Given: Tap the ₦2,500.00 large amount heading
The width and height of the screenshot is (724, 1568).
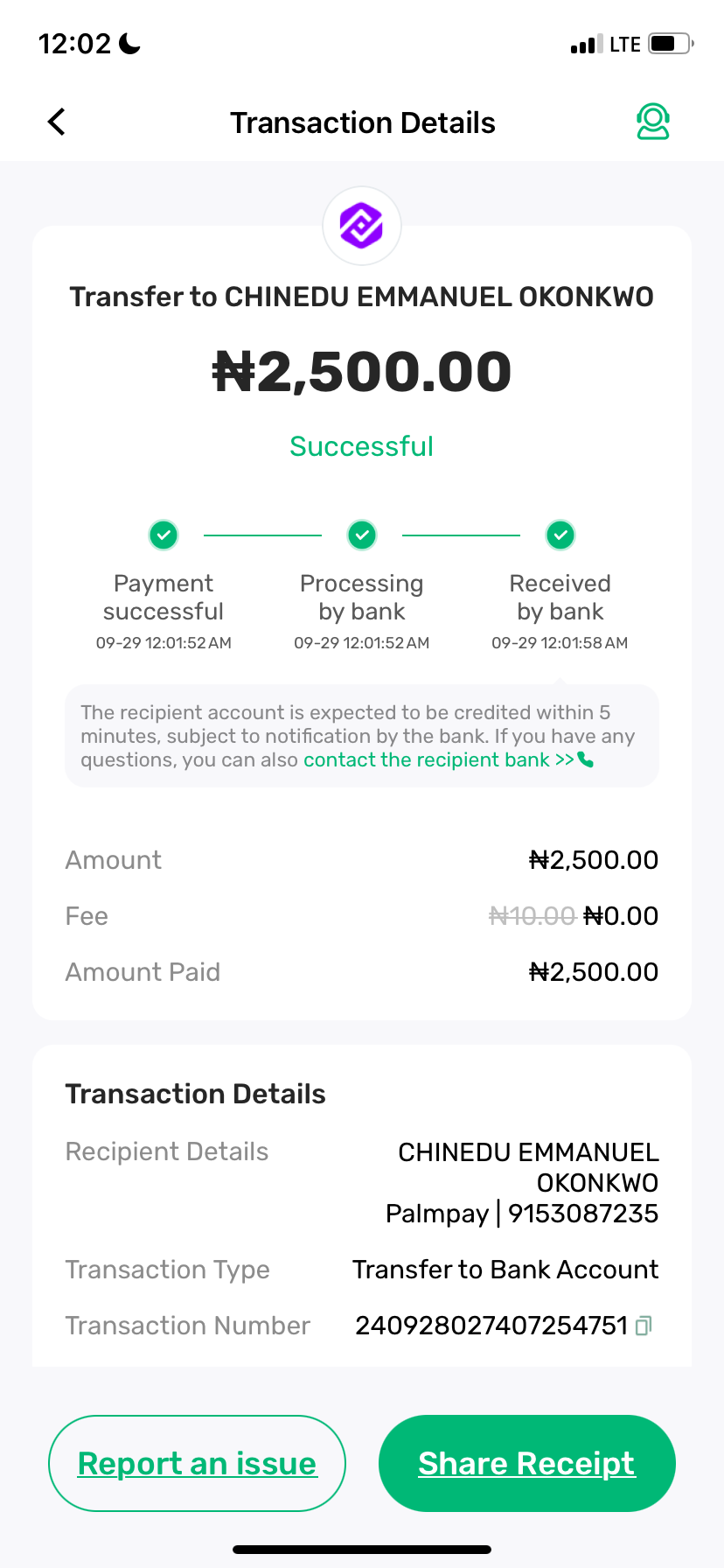Looking at the screenshot, I should (x=362, y=372).
